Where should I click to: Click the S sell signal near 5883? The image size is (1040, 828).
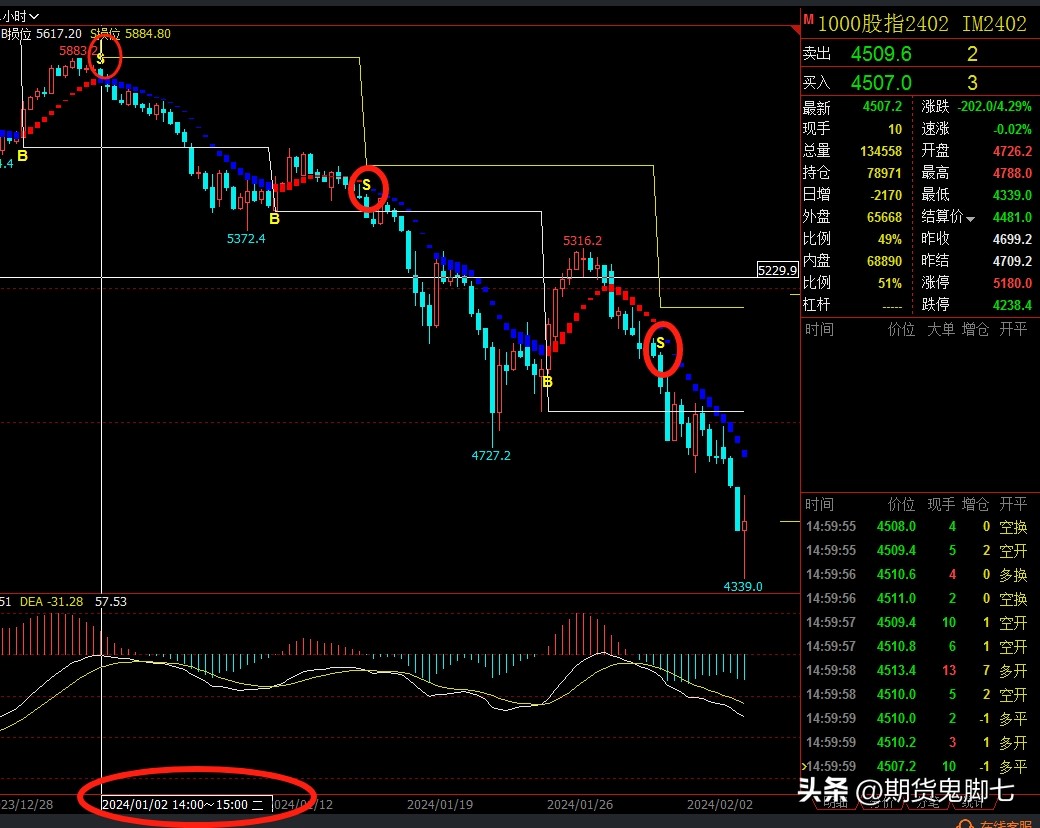101,59
